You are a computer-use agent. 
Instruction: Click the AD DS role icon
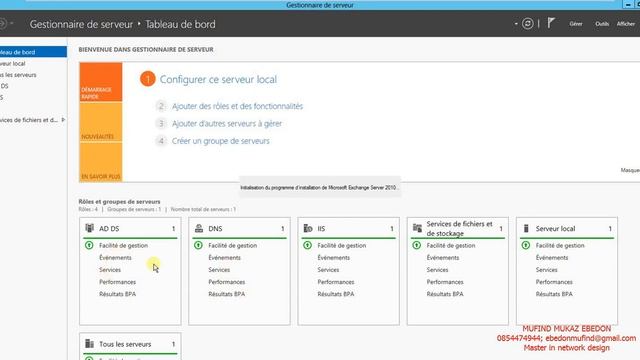point(89,228)
